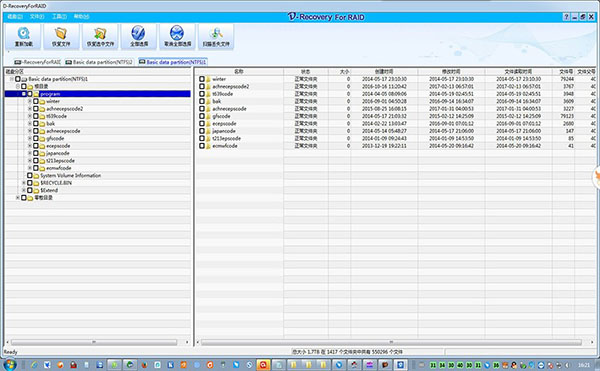
Task: Click japancode folder icon in right file list
Action: (x=208, y=131)
